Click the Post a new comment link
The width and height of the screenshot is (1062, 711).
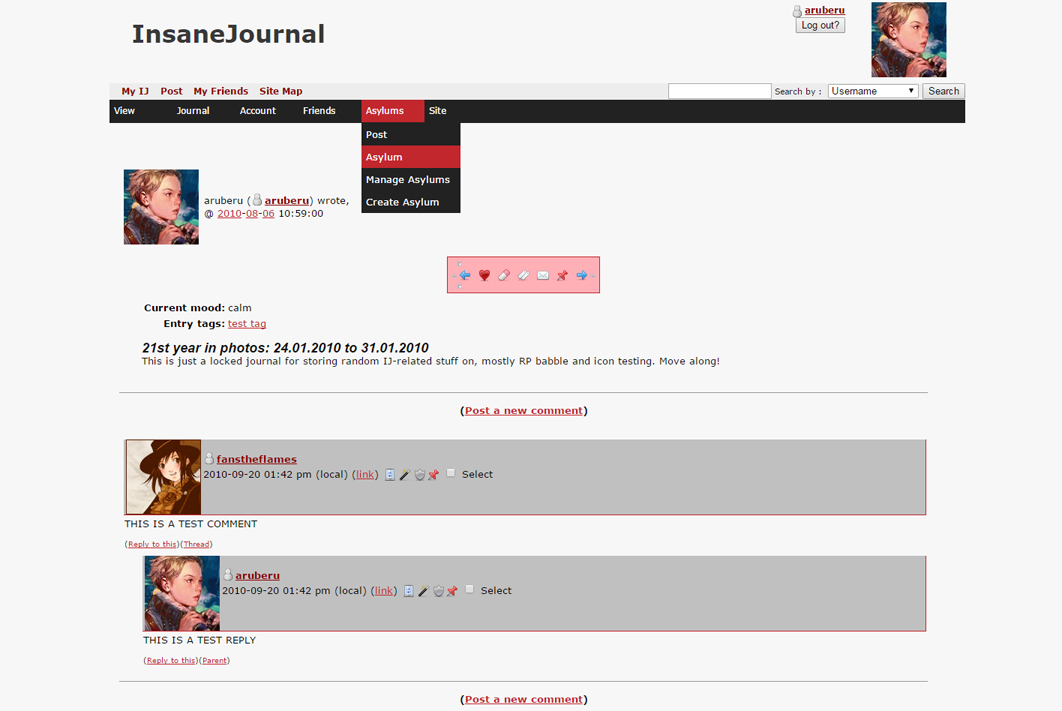[523, 410]
